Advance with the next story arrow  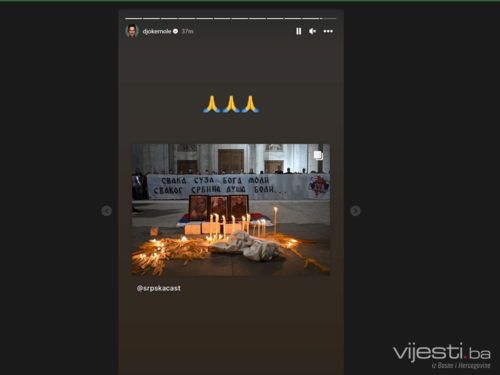[x=355, y=211]
